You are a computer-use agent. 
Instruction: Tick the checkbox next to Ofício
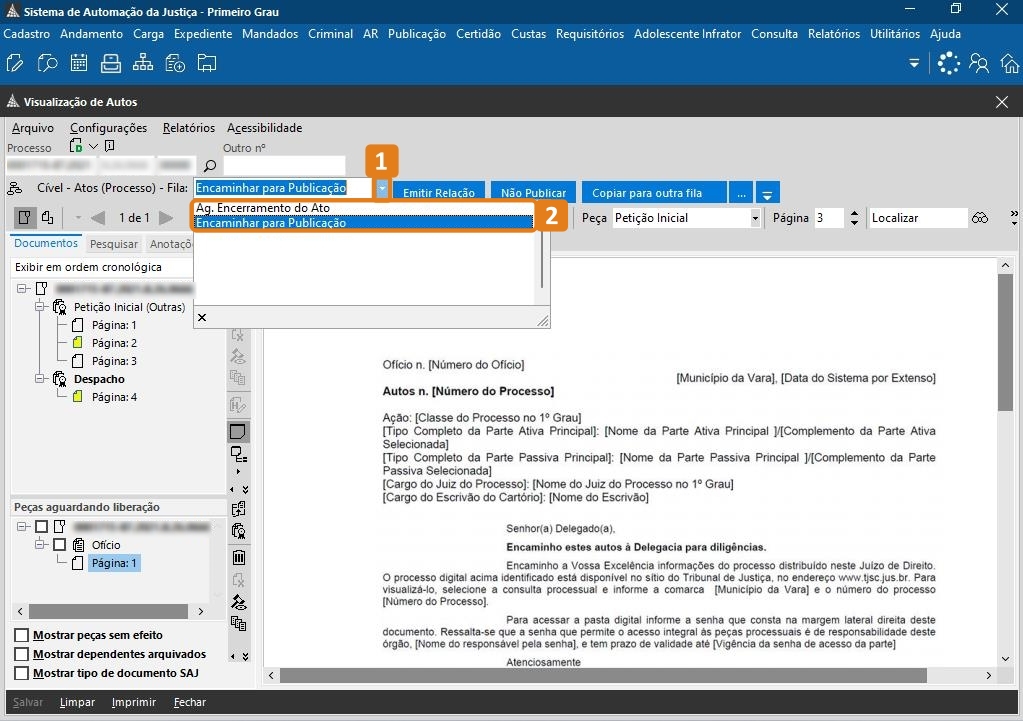[x=60, y=545]
